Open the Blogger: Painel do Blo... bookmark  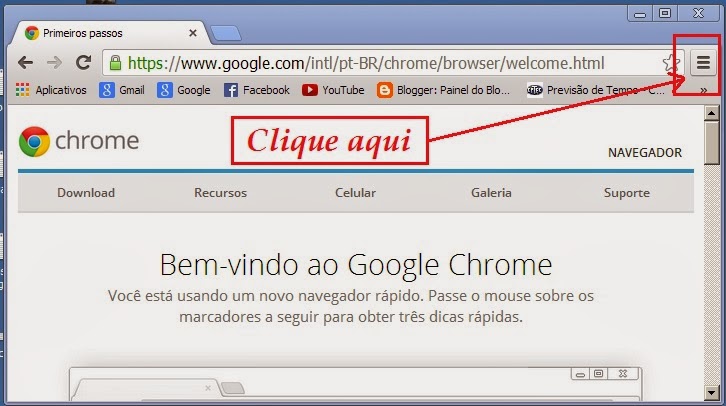click(443, 90)
